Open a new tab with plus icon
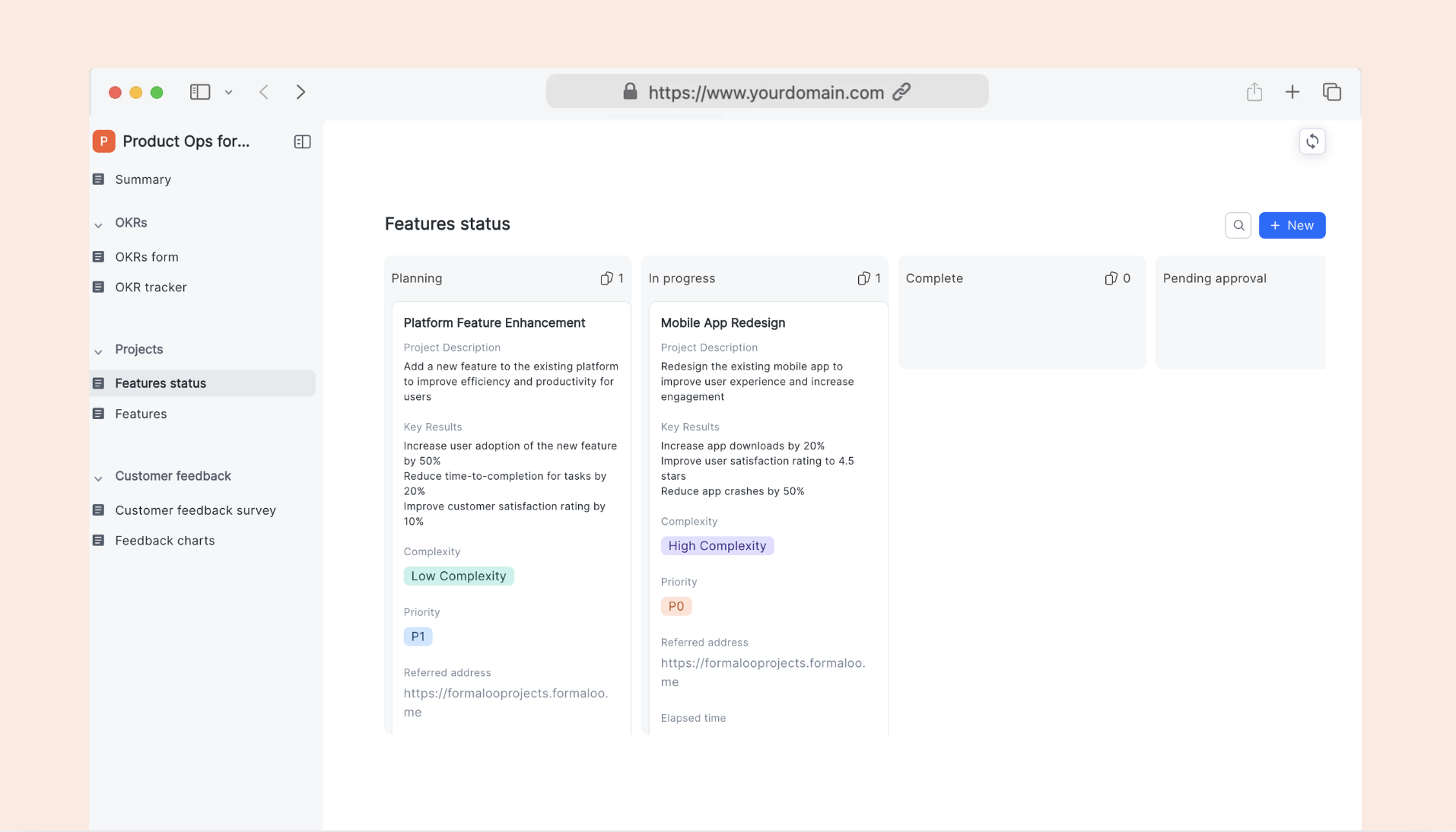This screenshot has width=1456, height=832. (x=1292, y=92)
